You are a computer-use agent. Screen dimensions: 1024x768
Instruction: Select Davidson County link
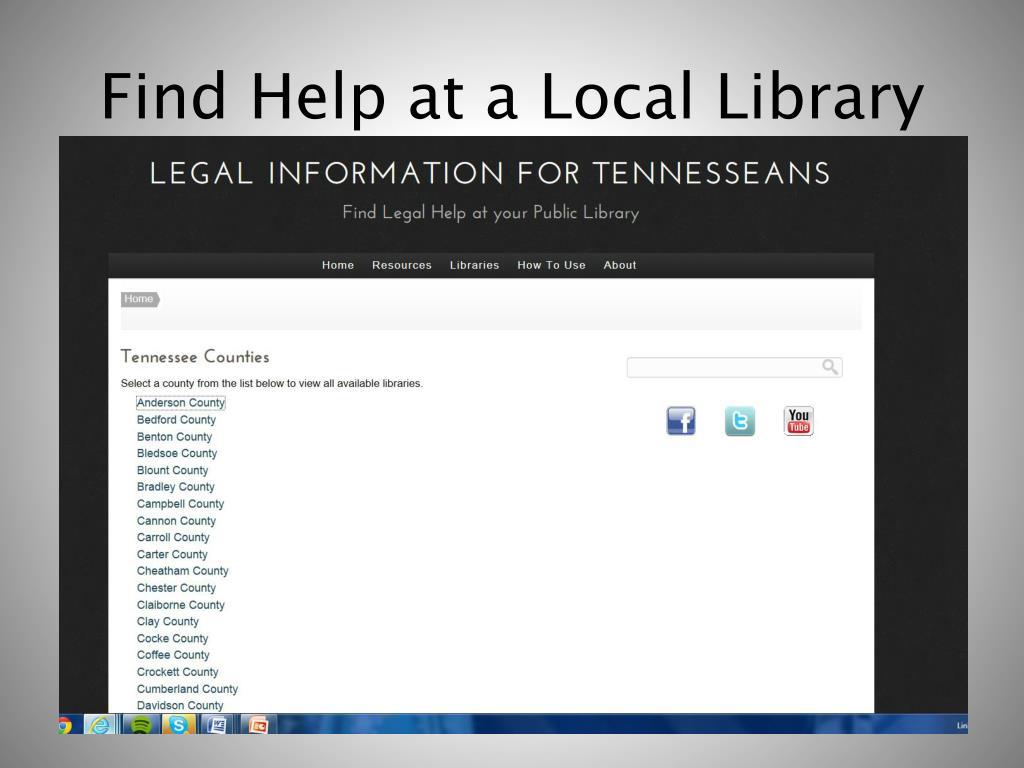click(180, 705)
